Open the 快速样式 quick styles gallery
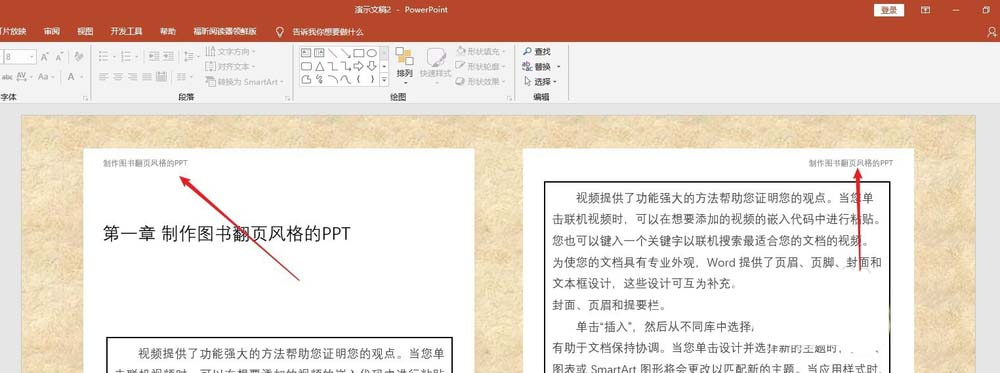The image size is (1000, 373). [x=436, y=66]
